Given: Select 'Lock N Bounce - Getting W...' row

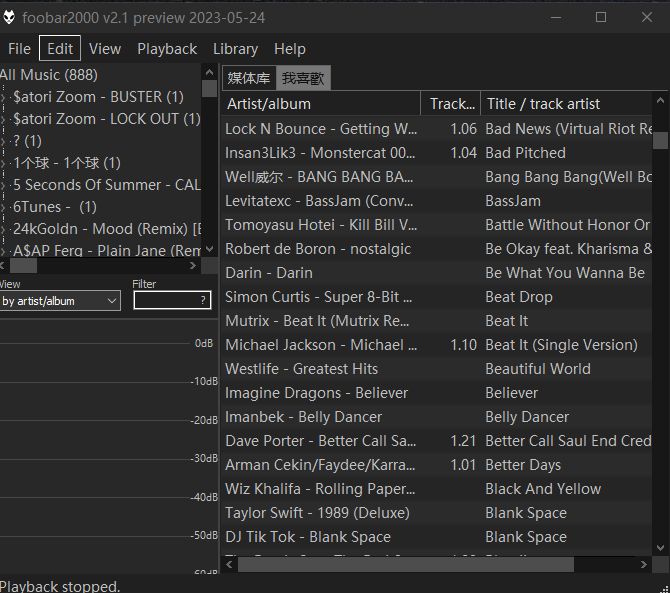Looking at the screenshot, I should [x=437, y=129].
